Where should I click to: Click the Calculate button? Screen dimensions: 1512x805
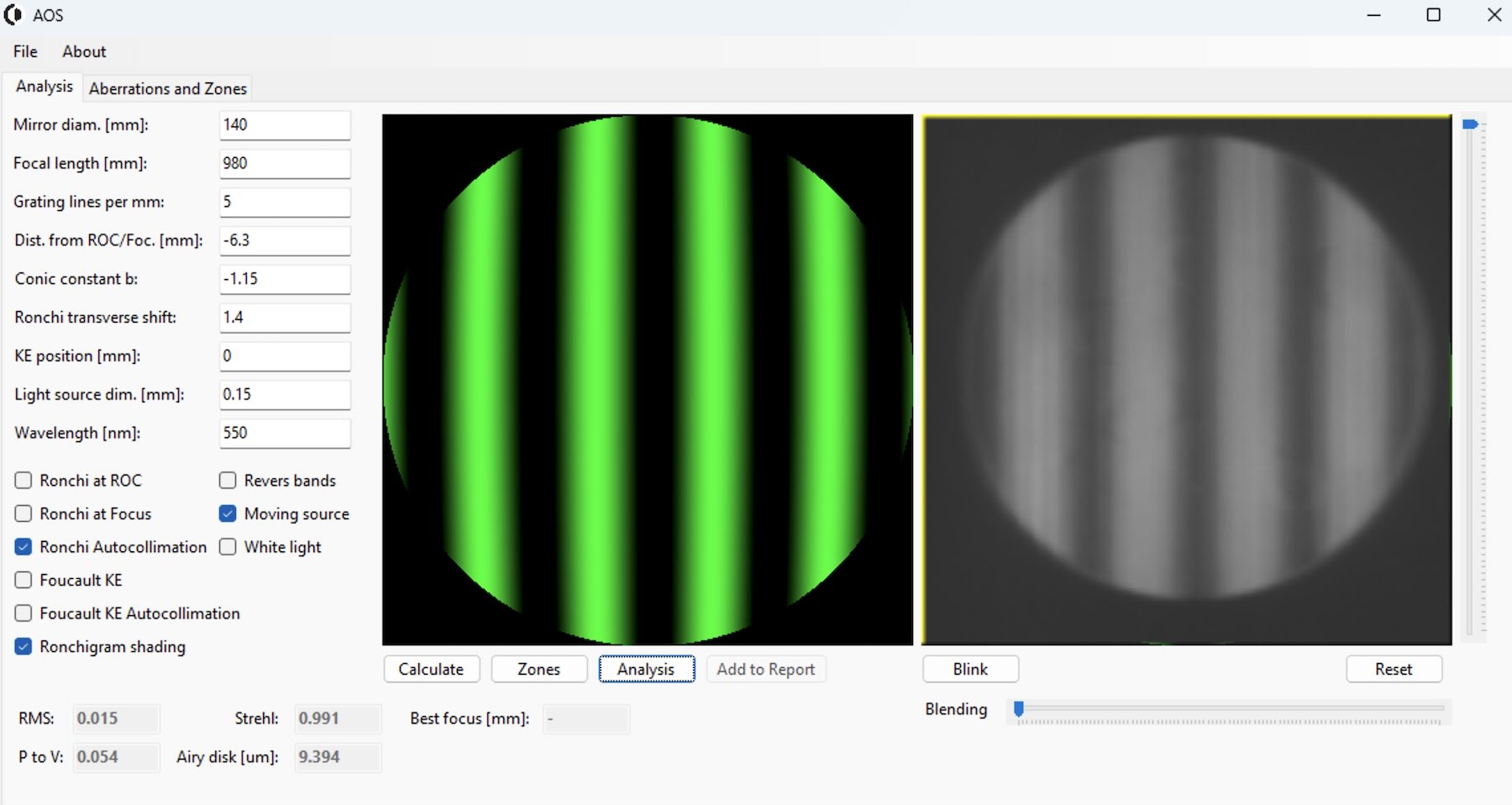pyautogui.click(x=432, y=669)
